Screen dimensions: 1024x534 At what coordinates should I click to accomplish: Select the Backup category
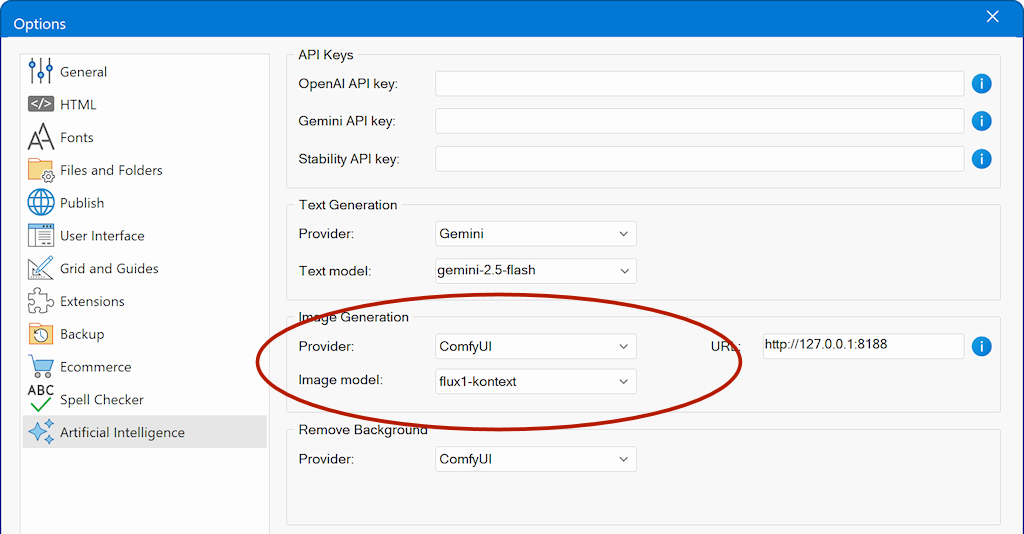point(145,334)
